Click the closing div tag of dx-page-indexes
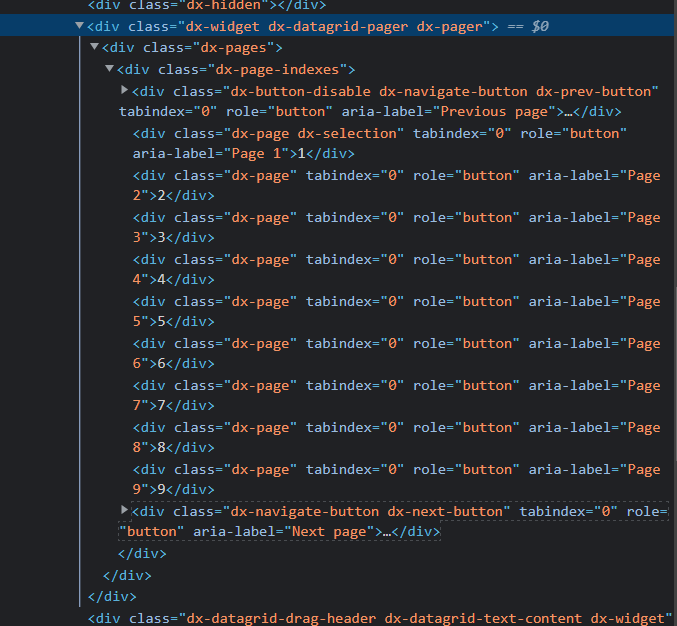Image resolution: width=677 pixels, height=626 pixels. (142, 553)
